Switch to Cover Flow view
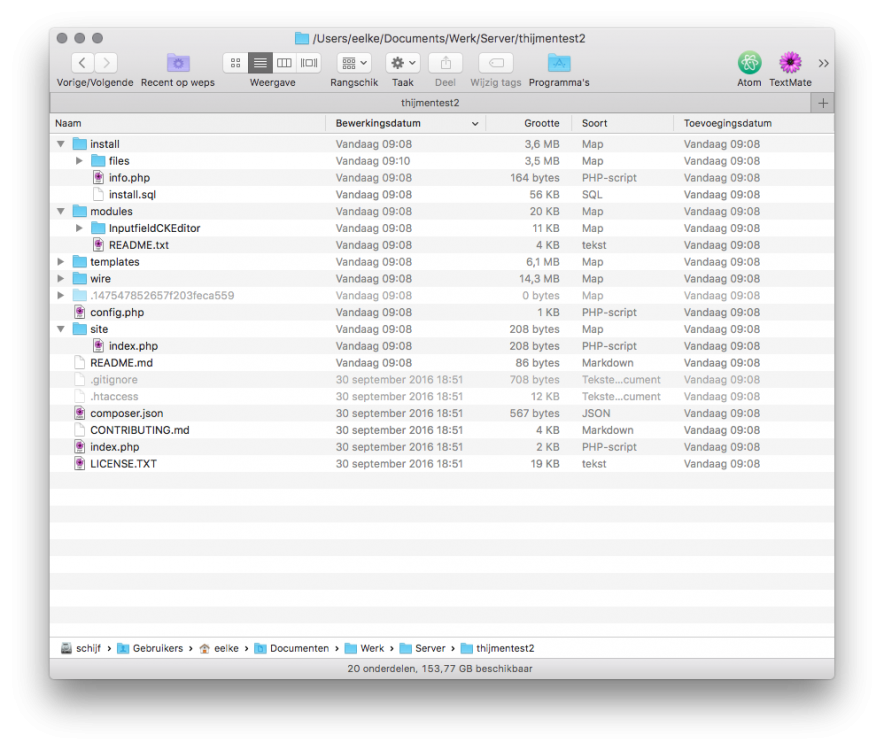The height and width of the screenshot is (750, 884). (309, 63)
